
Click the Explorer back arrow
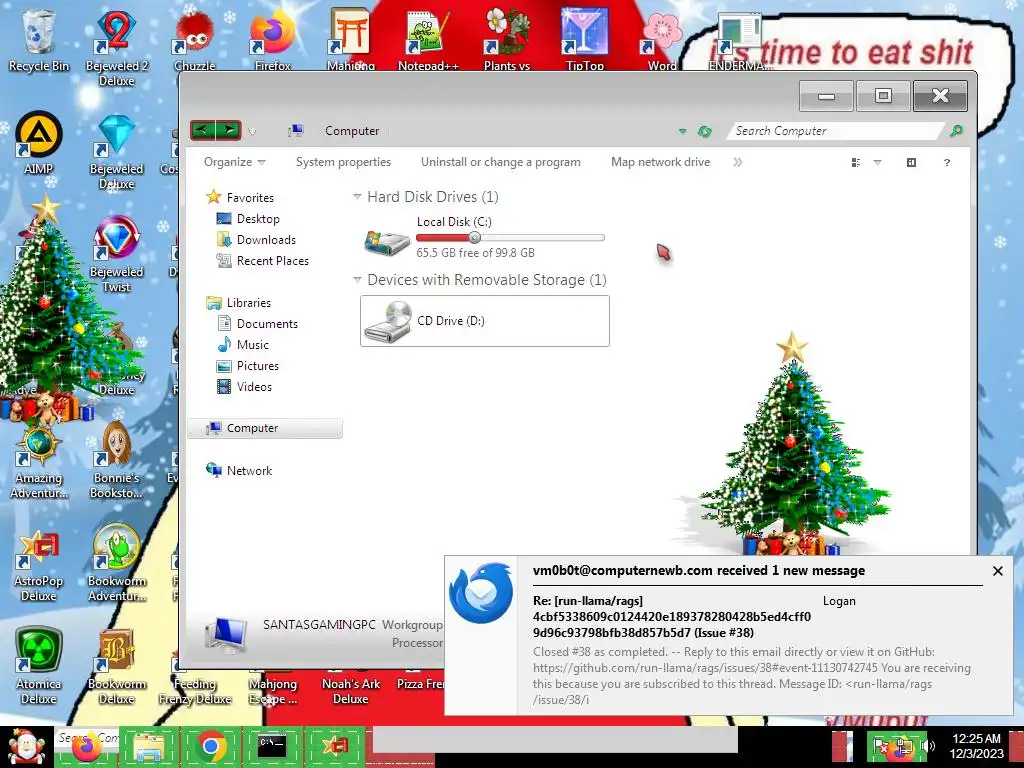click(x=202, y=131)
